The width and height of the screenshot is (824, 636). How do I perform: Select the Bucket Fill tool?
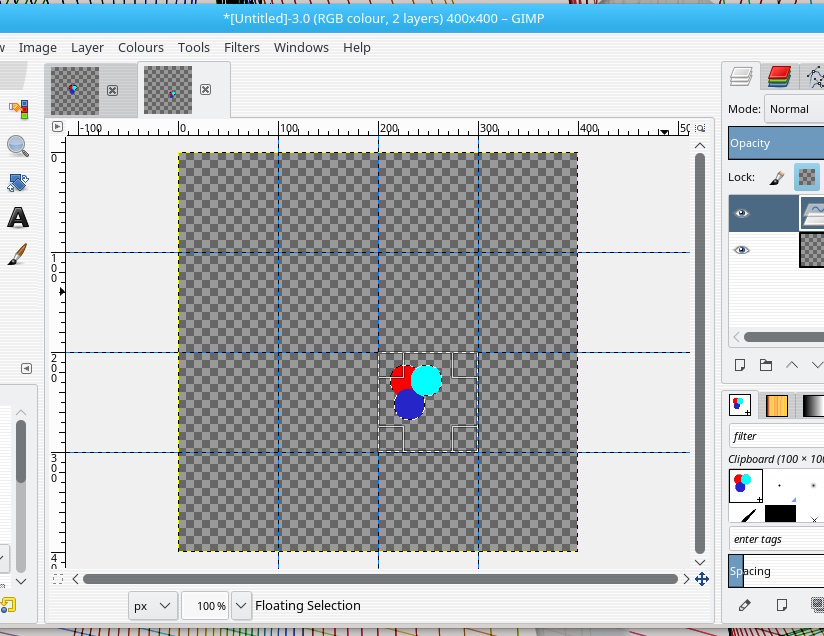coord(17,183)
